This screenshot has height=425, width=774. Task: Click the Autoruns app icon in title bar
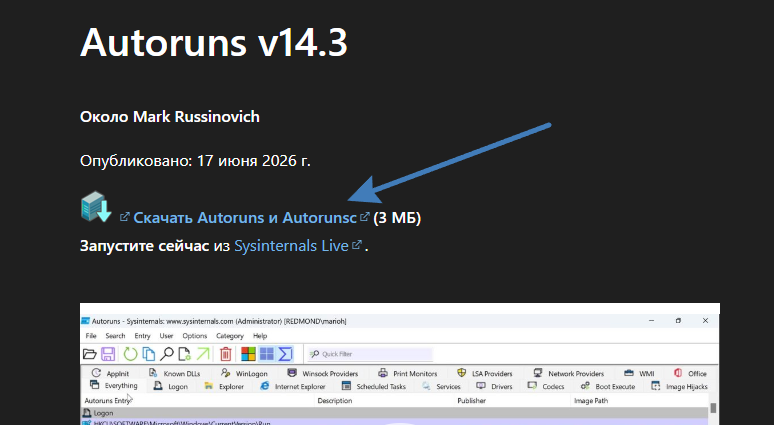pos(85,321)
